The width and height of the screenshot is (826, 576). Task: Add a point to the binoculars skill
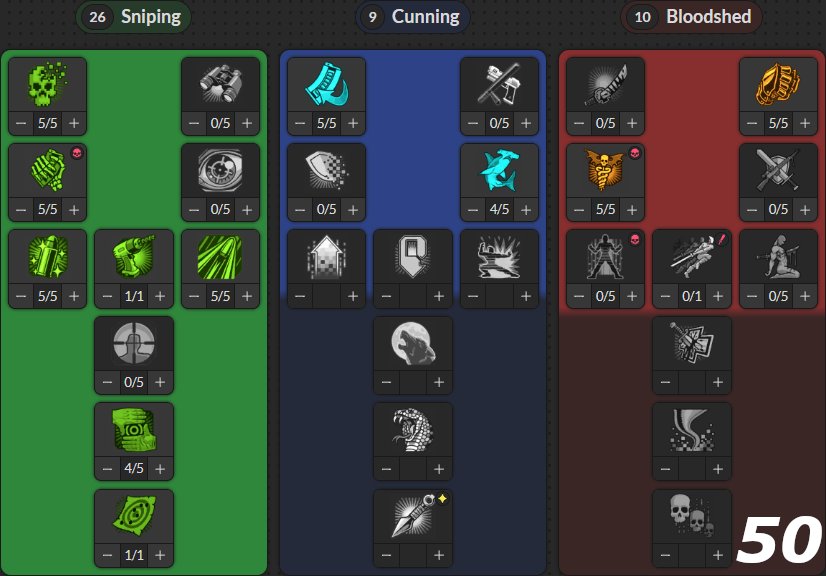point(247,123)
